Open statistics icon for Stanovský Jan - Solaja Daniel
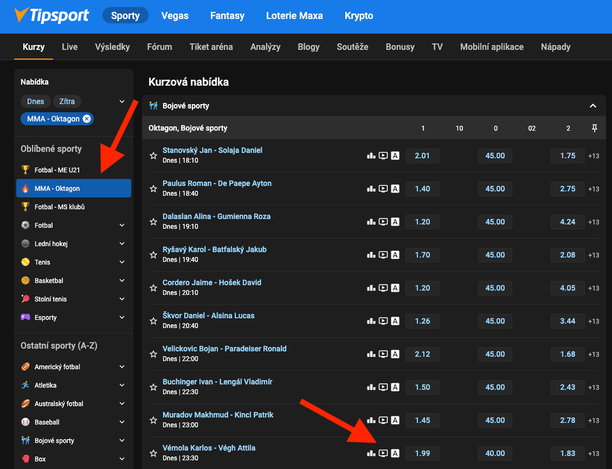 click(371, 156)
